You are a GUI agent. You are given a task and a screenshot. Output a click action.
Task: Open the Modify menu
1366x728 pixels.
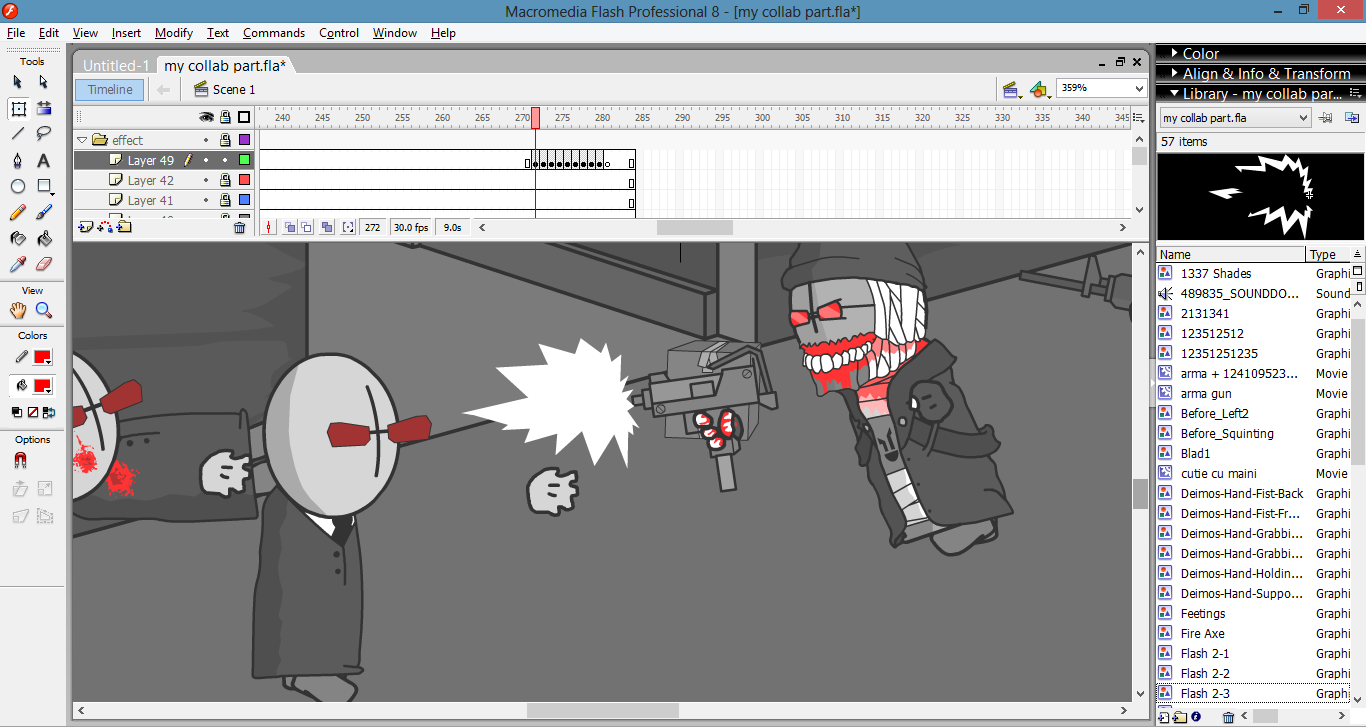174,33
